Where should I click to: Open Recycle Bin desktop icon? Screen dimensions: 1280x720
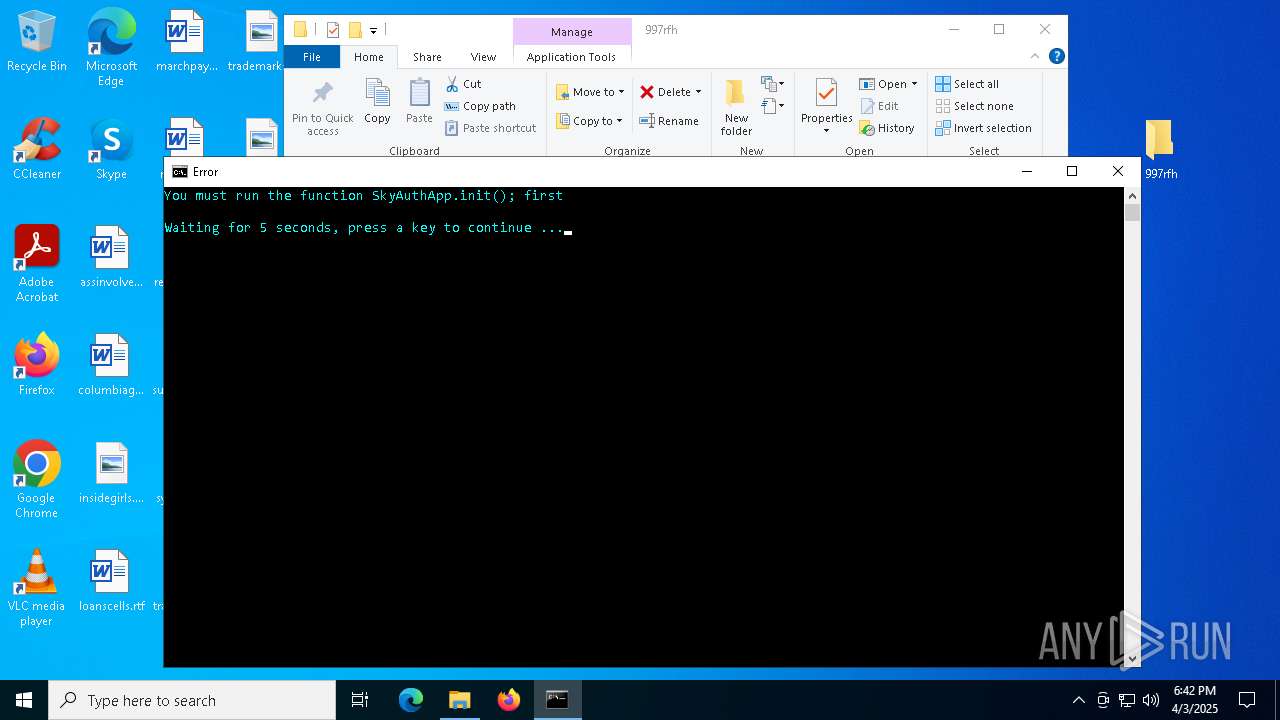[x=37, y=42]
